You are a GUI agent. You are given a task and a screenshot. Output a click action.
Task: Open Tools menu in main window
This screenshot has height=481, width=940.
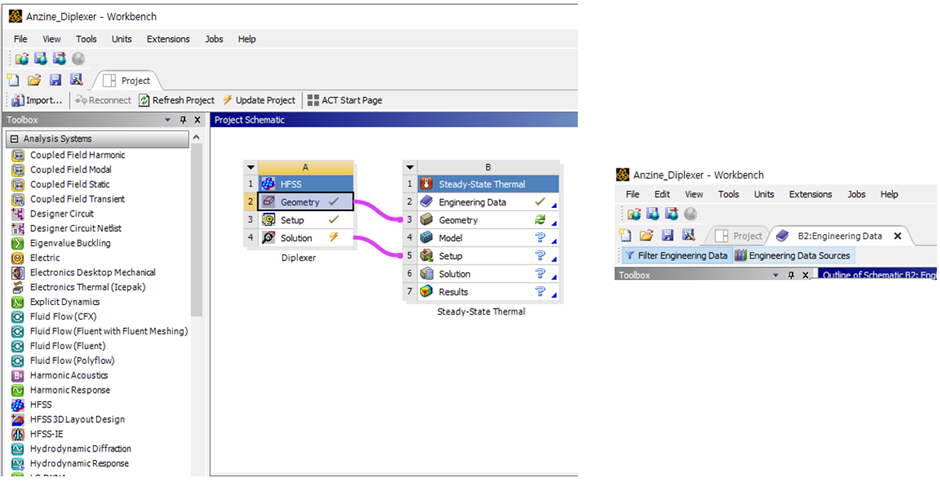(x=86, y=39)
